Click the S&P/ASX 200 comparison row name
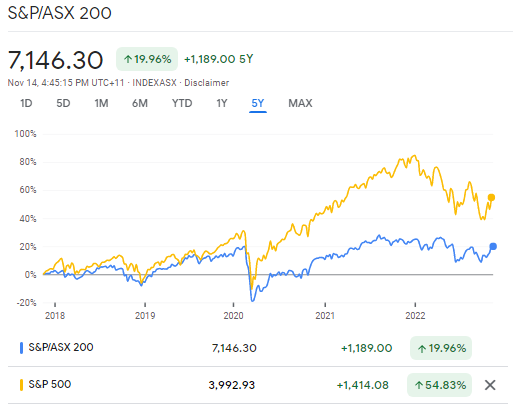Image resolution: width=513 pixels, height=414 pixels. 61,347
